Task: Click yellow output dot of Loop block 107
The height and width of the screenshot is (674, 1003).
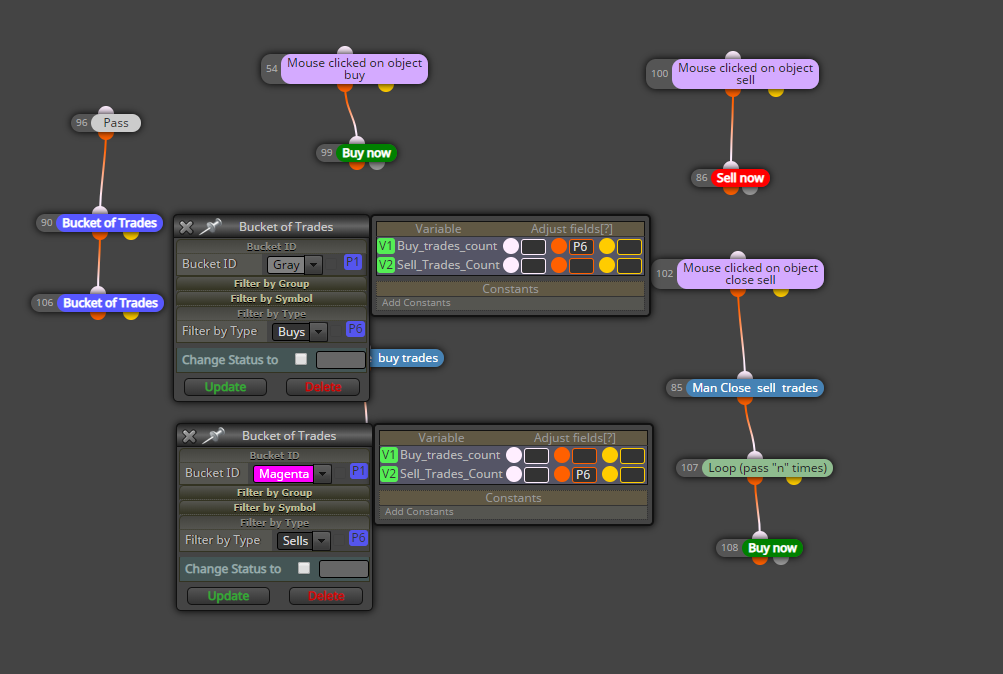Action: pyautogui.click(x=794, y=480)
